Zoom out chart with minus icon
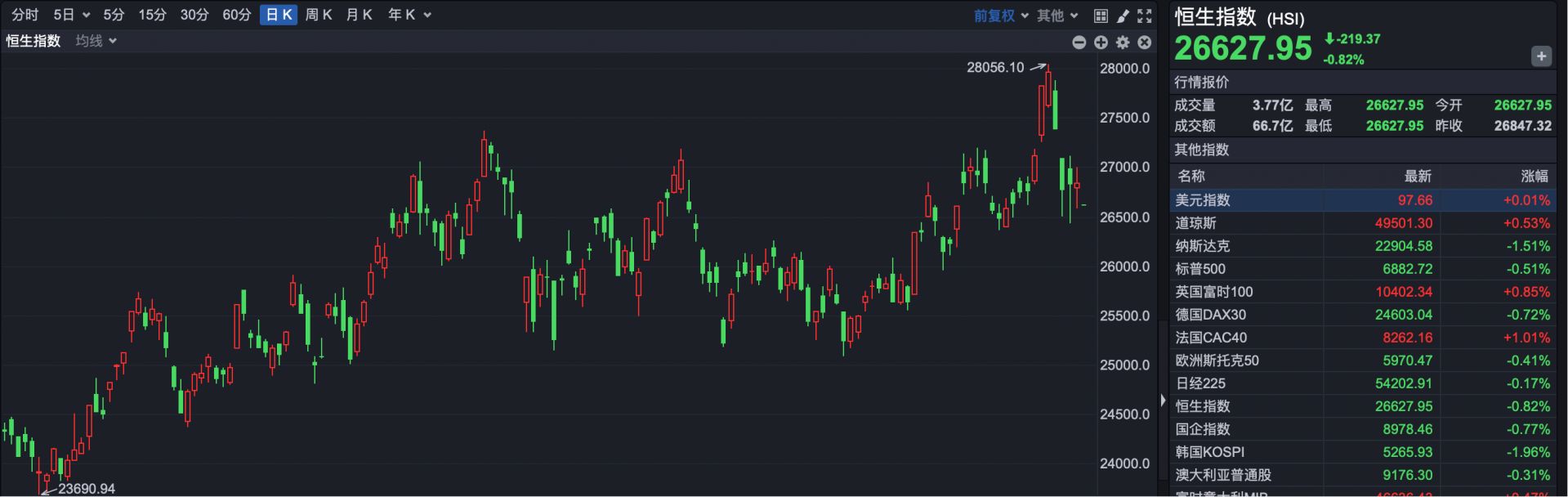The image size is (1568, 497). coord(1079,43)
